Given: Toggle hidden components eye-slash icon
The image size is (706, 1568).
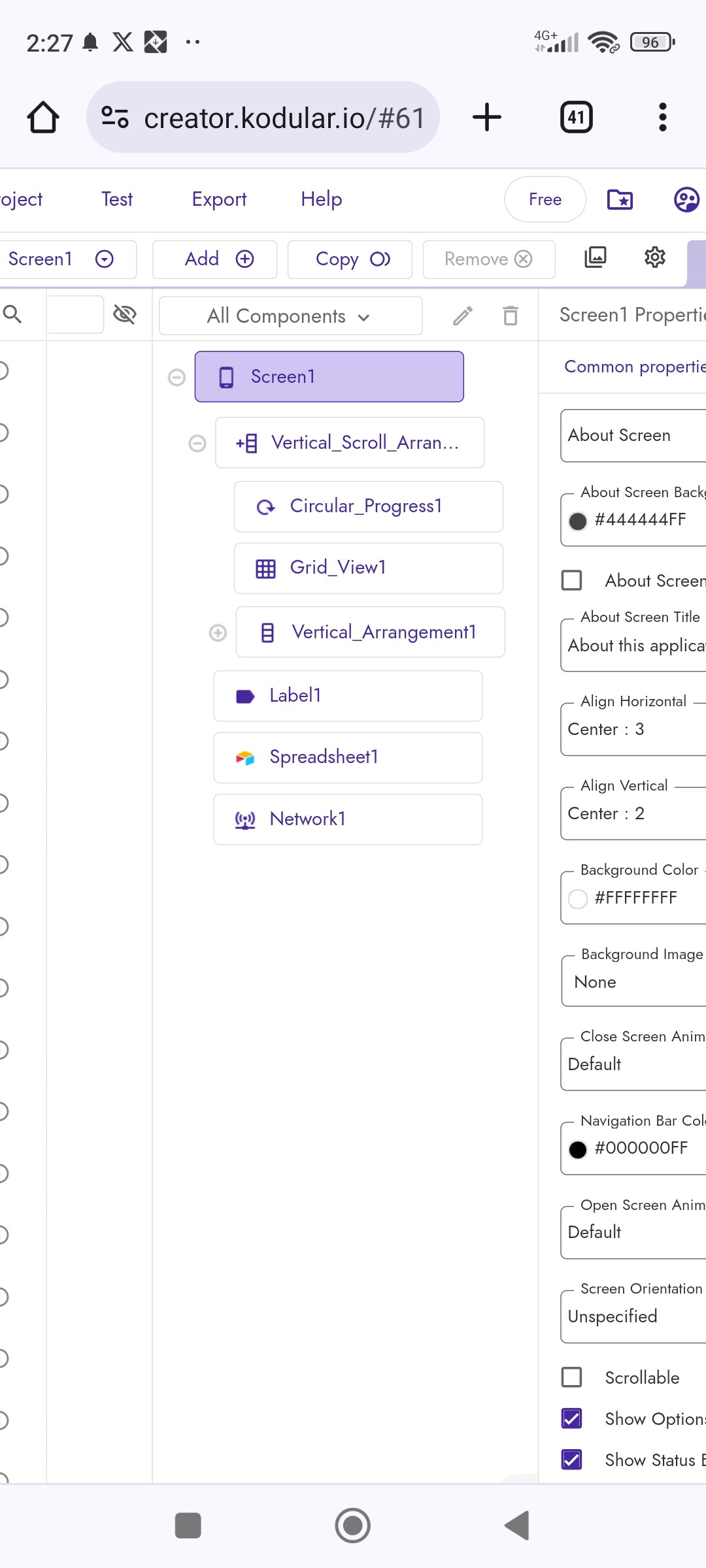Looking at the screenshot, I should (125, 314).
